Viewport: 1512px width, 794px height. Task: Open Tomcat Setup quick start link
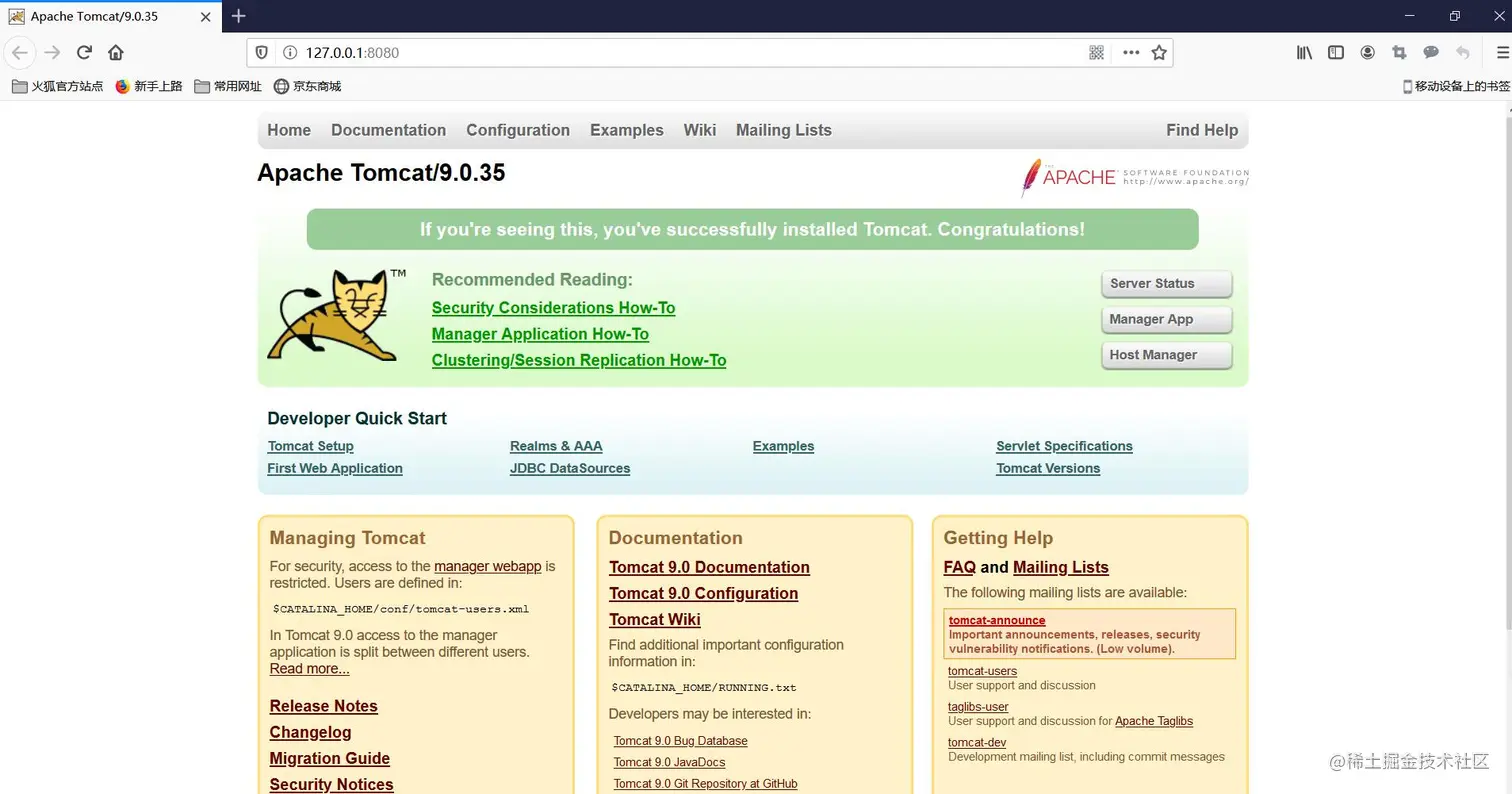point(310,446)
